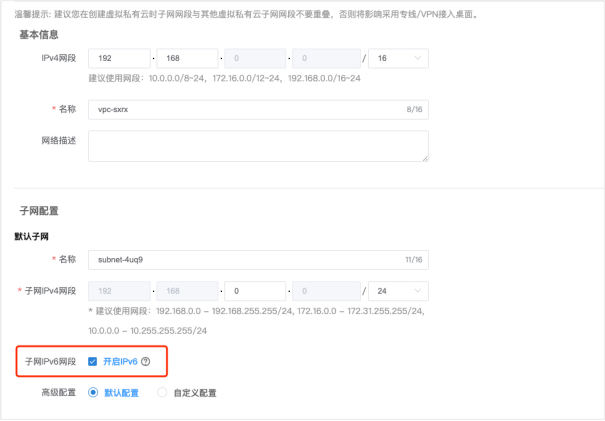Click the resize handle of the 网络描述 box
This screenshot has height=421, width=605.
pos(425,158)
